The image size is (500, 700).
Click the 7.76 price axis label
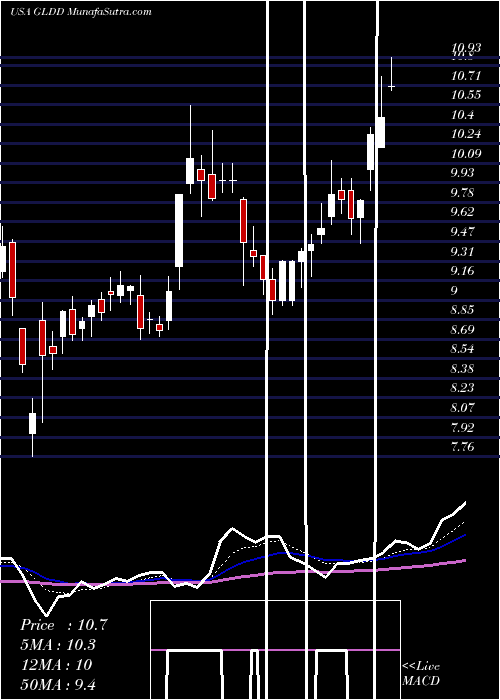[x=462, y=447]
